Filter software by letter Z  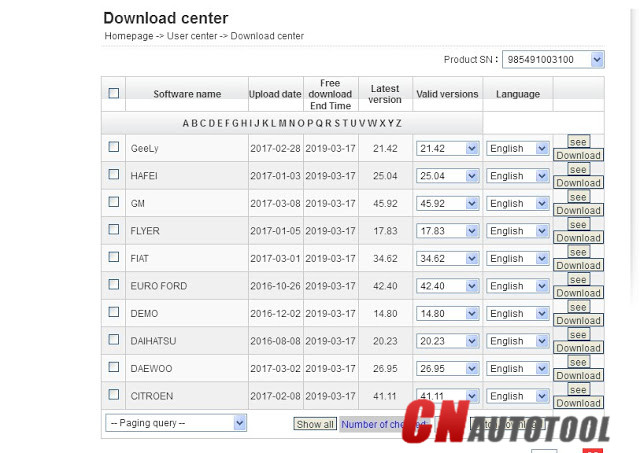pos(398,123)
